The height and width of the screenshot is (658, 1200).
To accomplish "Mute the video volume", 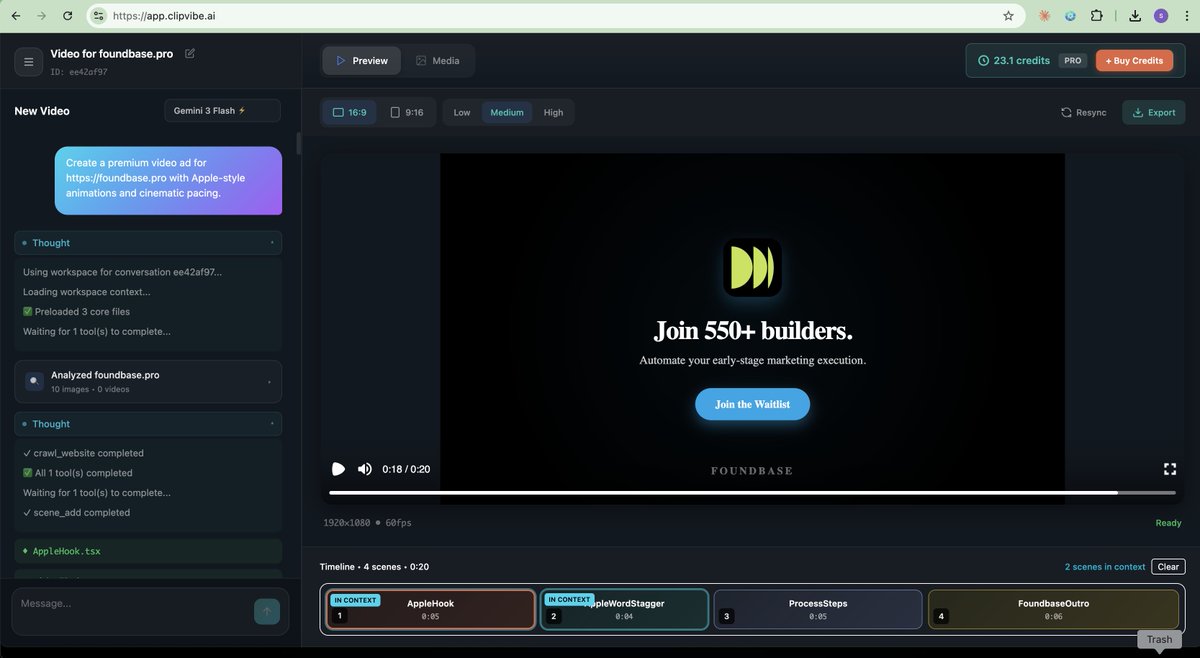I will click(x=365, y=469).
